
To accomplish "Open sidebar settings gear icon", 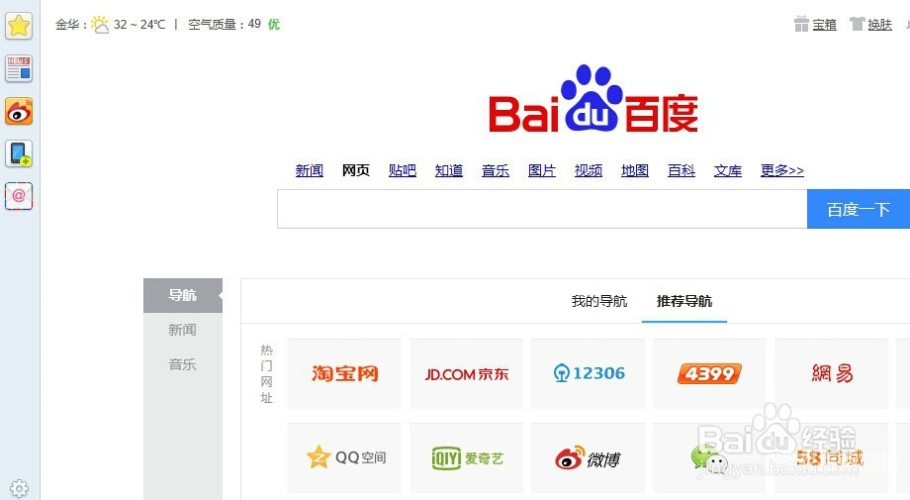I will tap(19, 488).
